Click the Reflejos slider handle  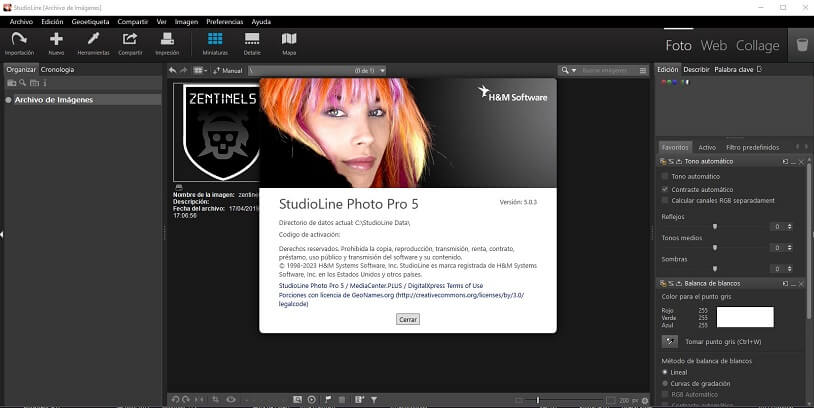point(715,227)
